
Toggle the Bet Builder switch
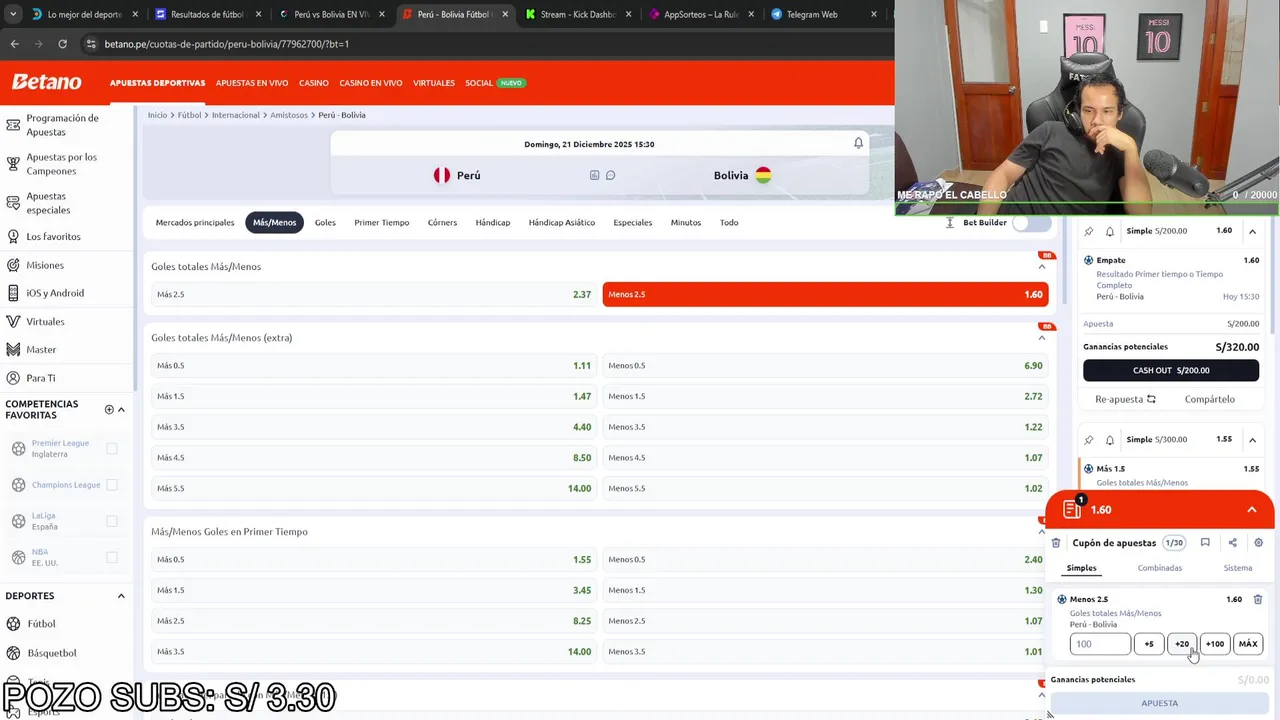coord(1031,223)
